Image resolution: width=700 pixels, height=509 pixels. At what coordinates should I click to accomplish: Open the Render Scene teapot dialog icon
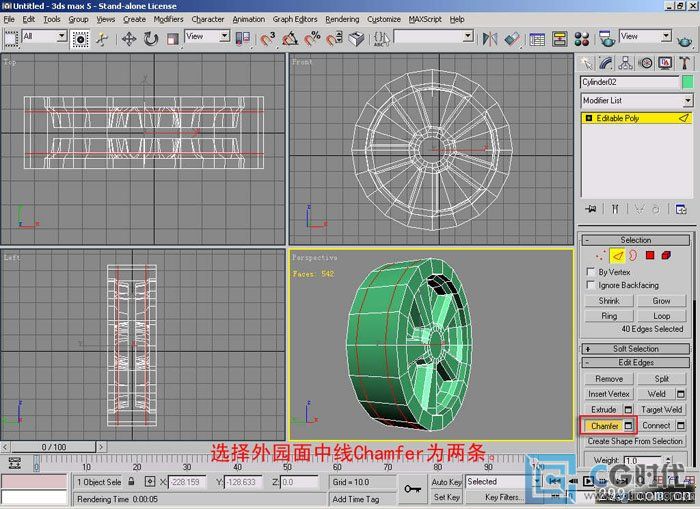(607, 39)
